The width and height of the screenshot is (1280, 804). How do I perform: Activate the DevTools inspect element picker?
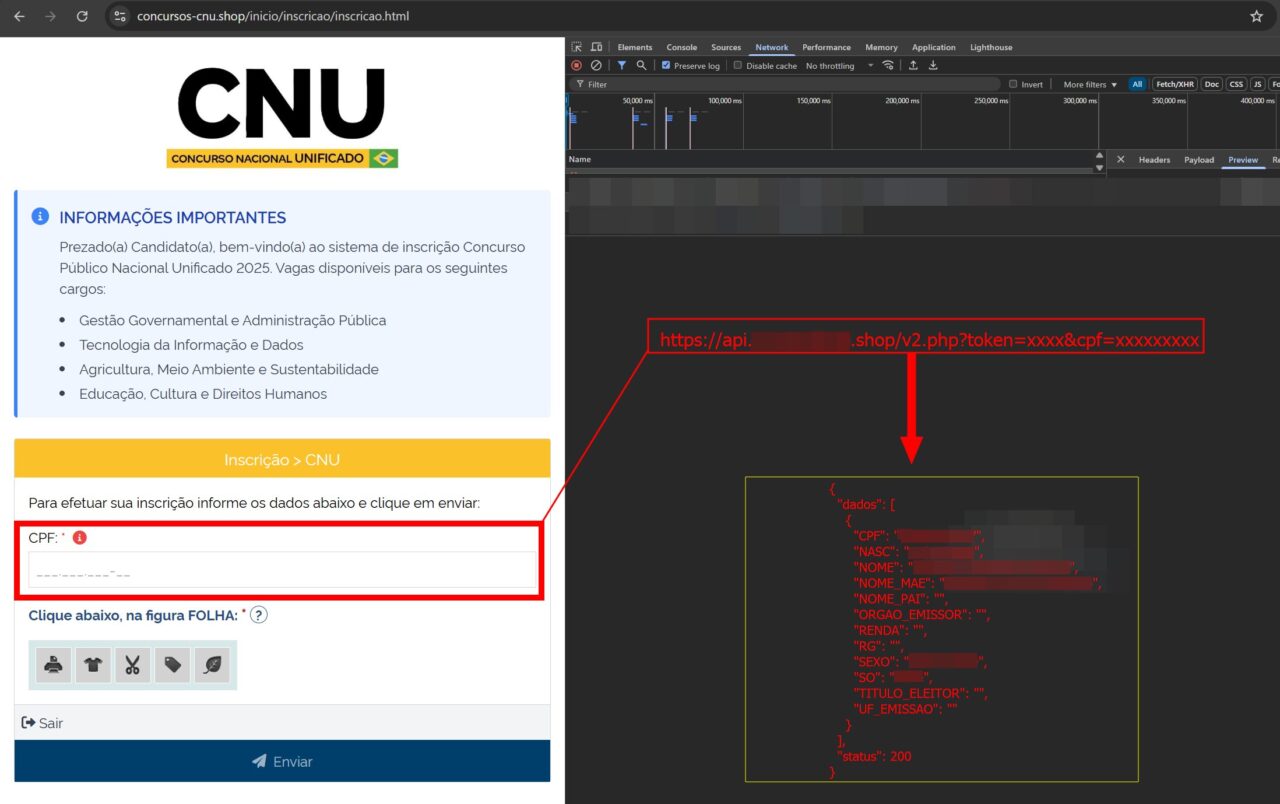click(577, 47)
